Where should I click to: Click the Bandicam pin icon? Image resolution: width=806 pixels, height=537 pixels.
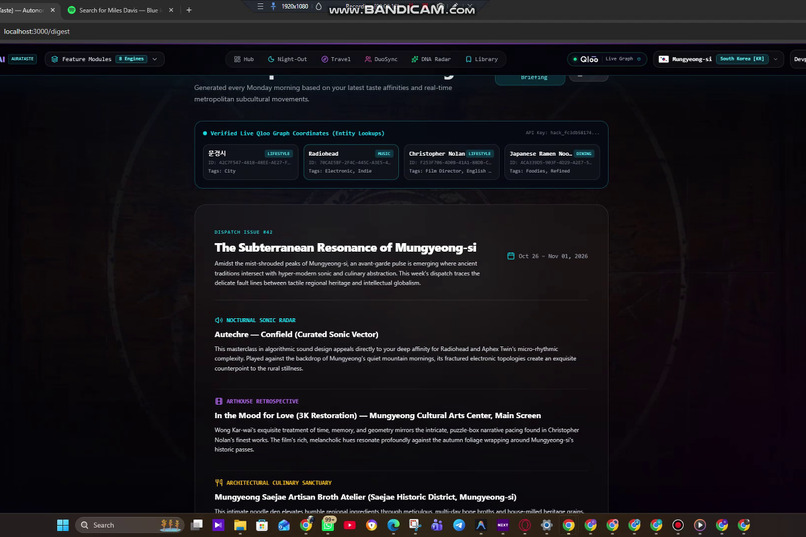pos(273,7)
